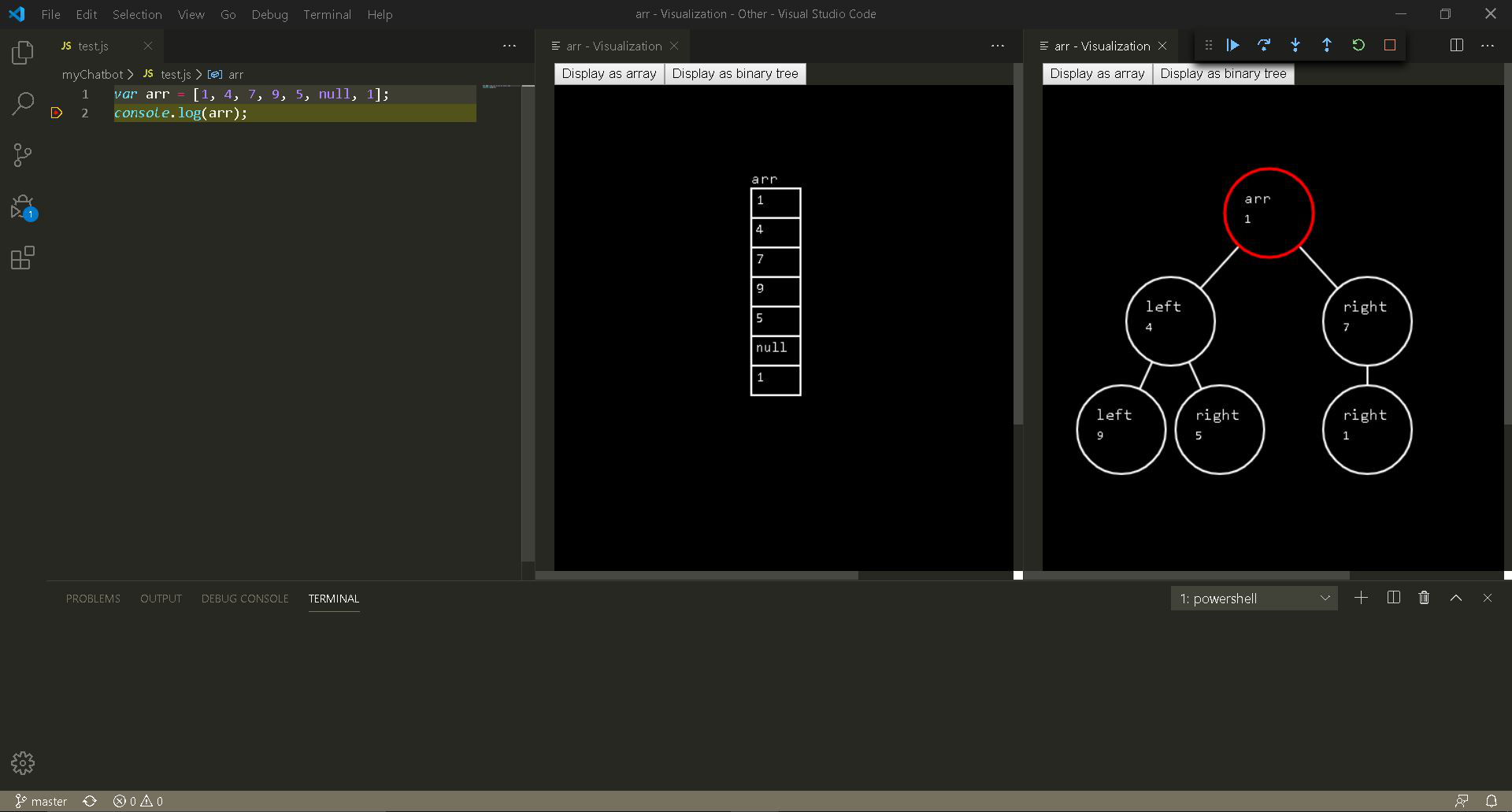Open the Manage gear settings icon
The image size is (1512, 812).
[x=23, y=762]
